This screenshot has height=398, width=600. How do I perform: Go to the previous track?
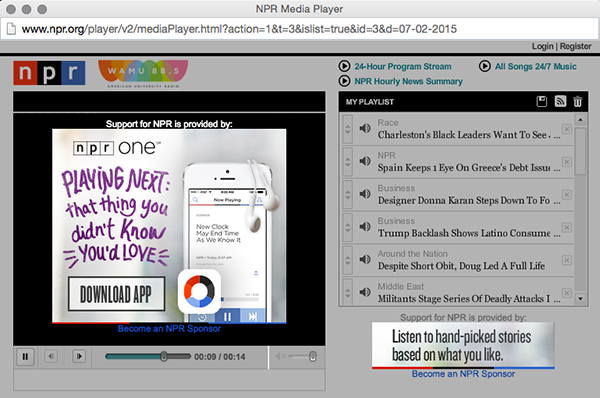coord(51,356)
